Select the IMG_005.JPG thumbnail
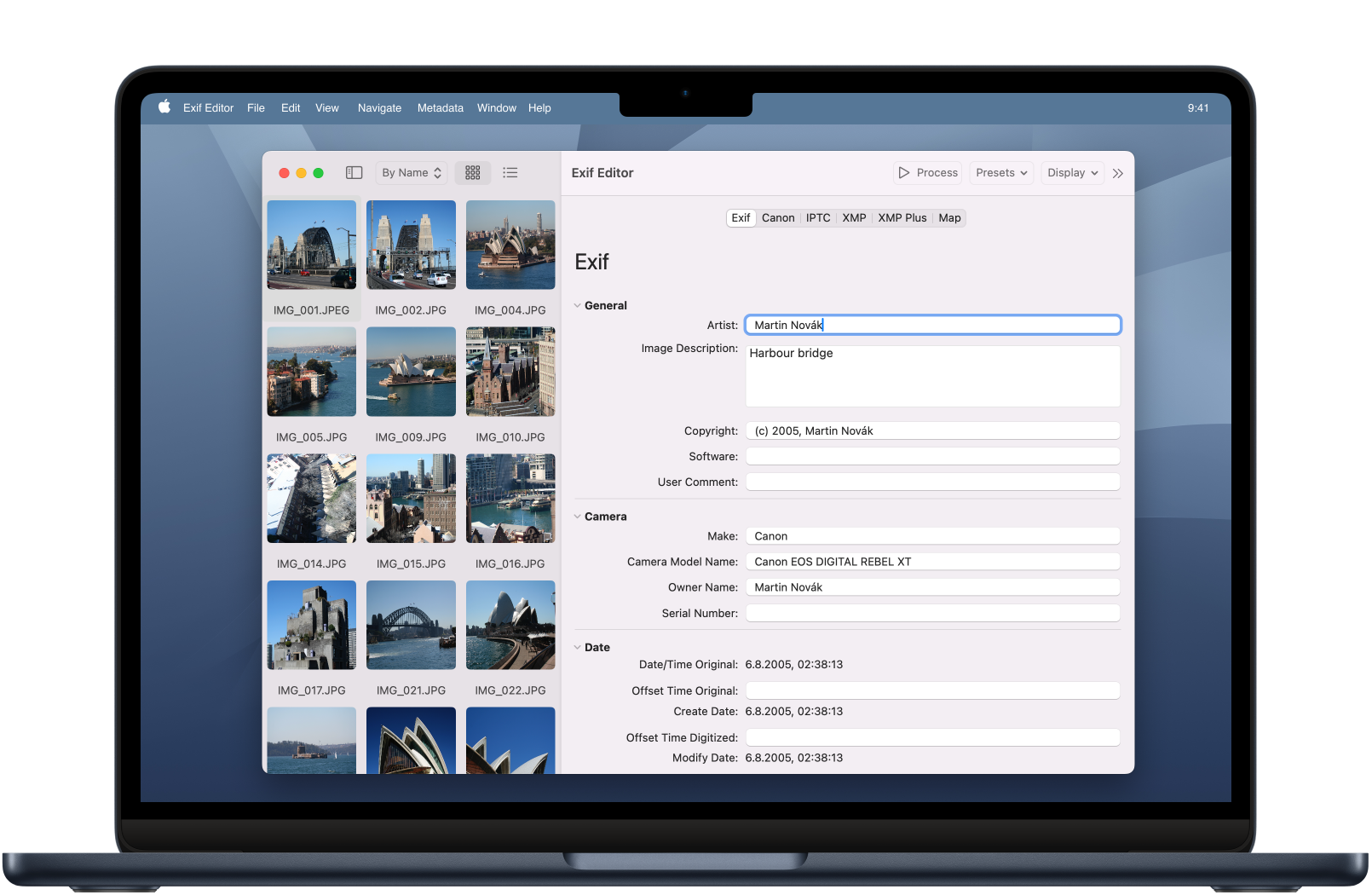The width and height of the screenshot is (1372, 895). click(311, 372)
